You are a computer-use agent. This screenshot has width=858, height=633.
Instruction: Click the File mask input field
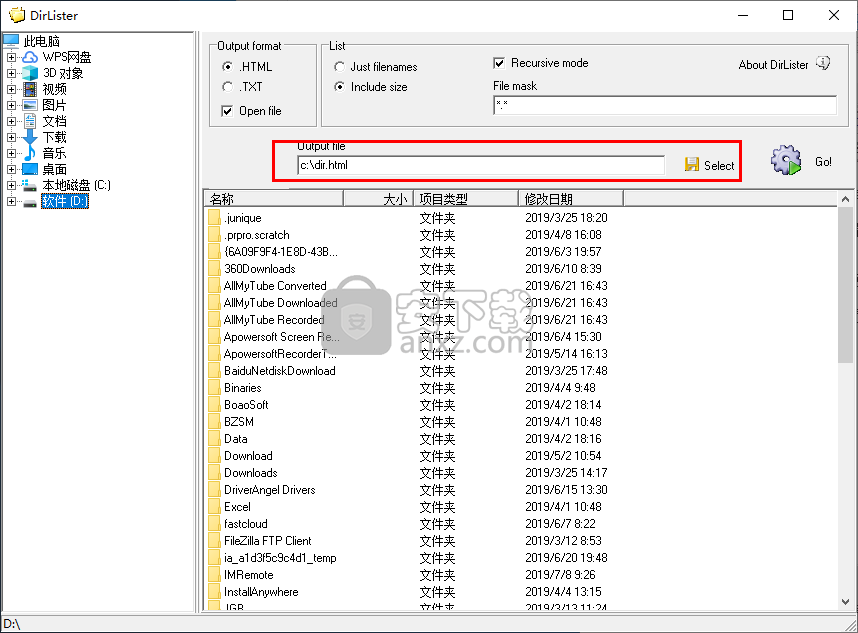coord(665,106)
